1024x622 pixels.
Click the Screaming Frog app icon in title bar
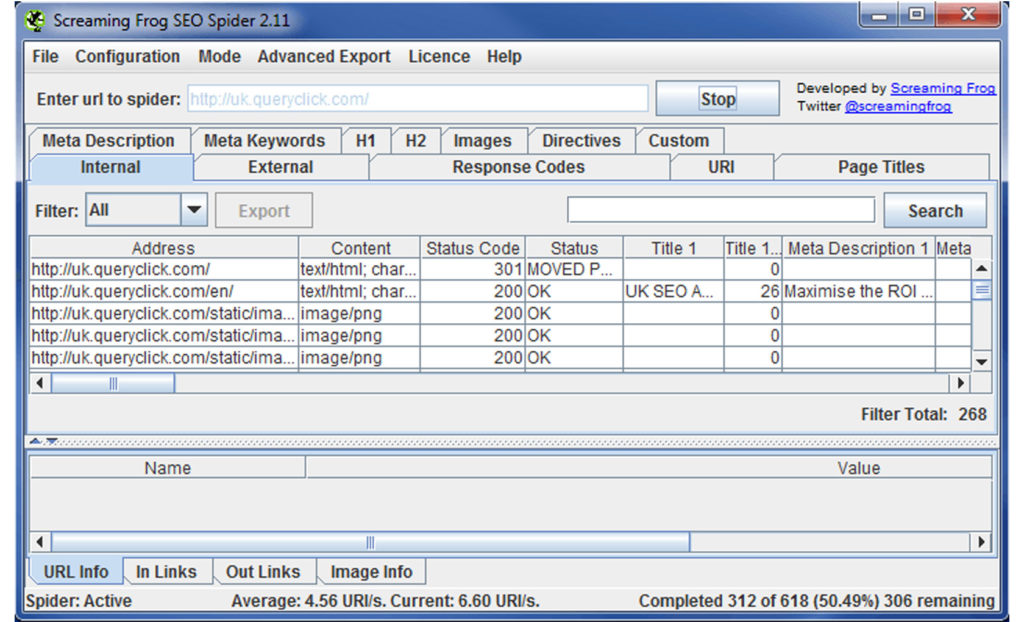click(35, 20)
